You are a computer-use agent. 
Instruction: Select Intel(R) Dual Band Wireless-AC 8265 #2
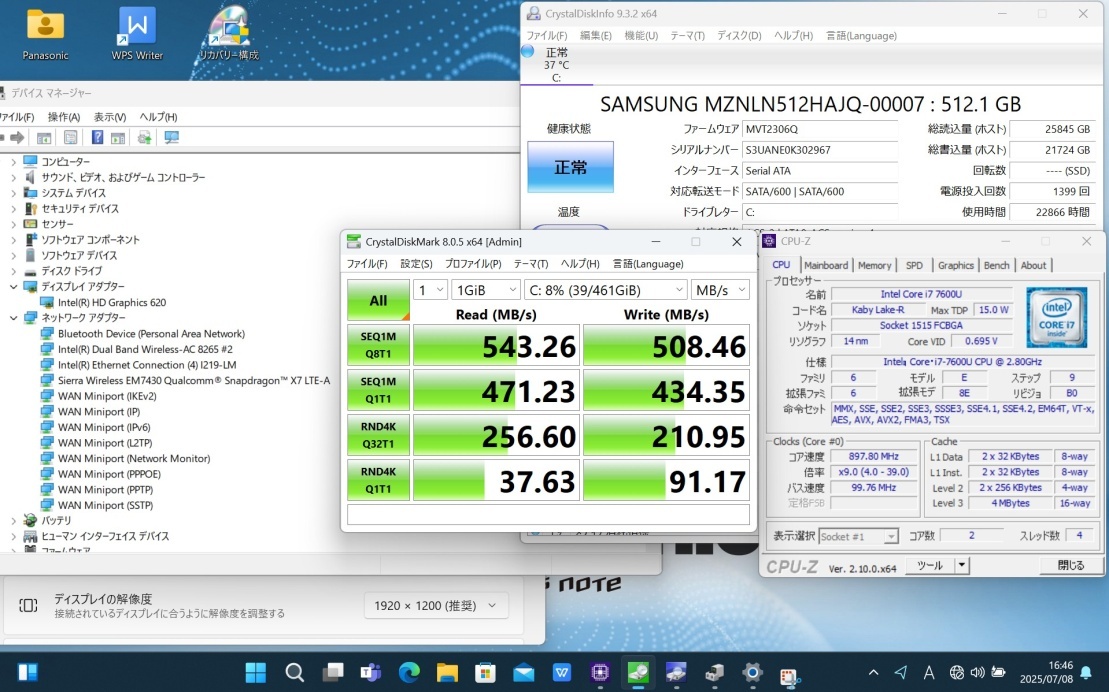145,349
